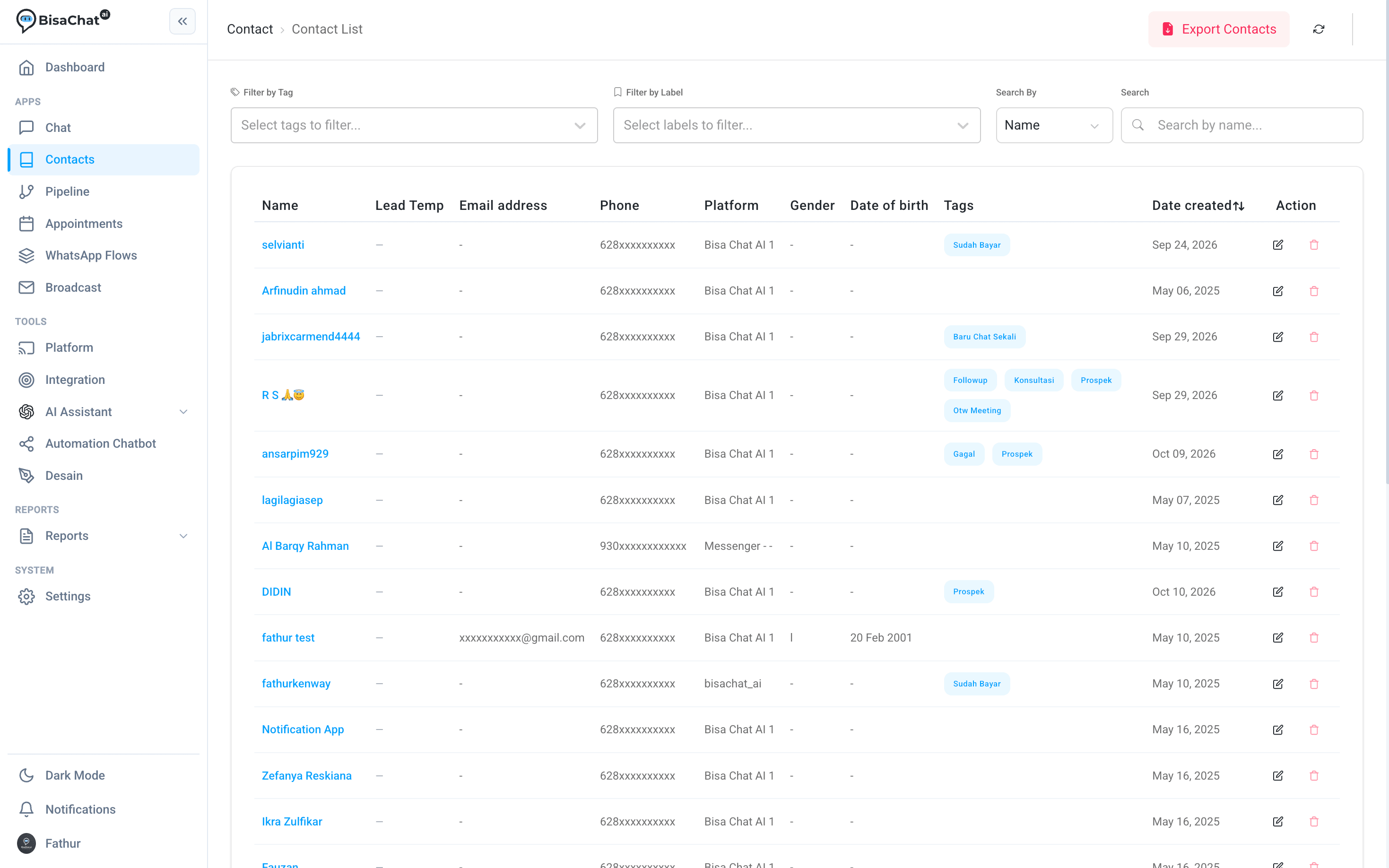
Task: Open WhatsApp Flows page
Action: coord(104,255)
